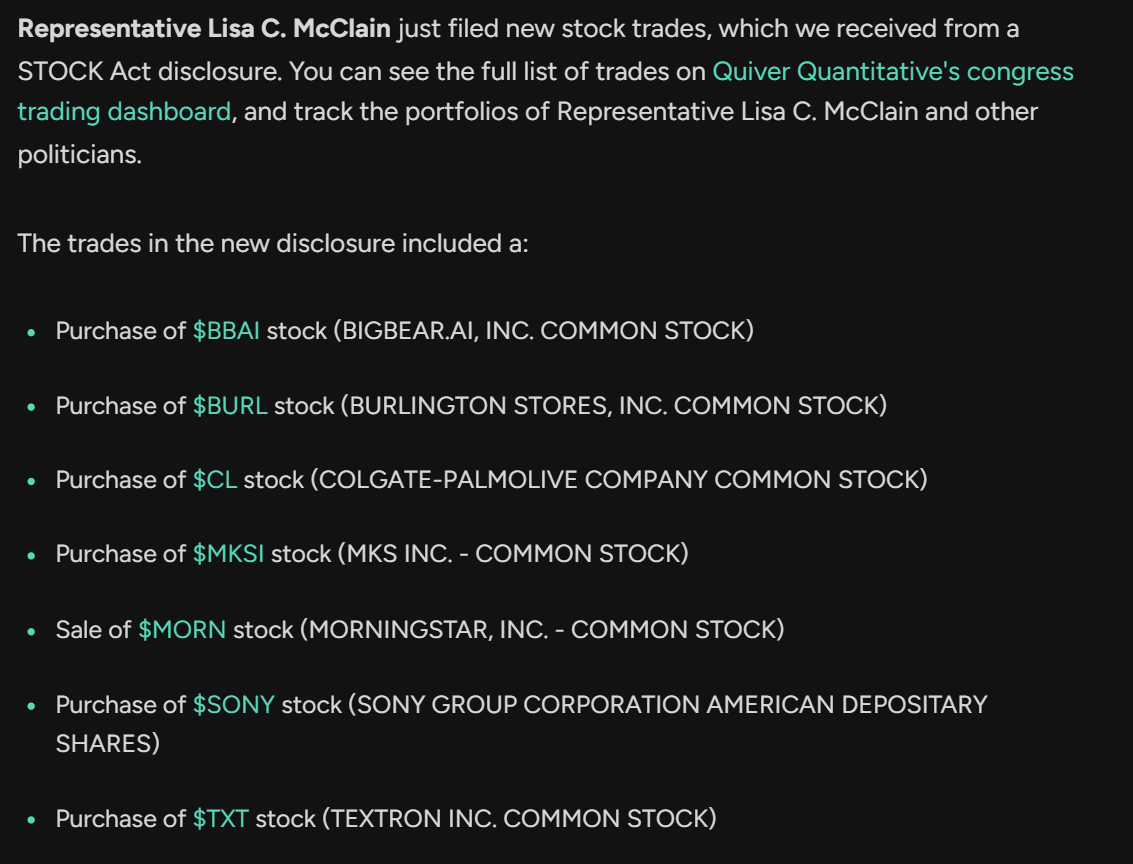Viewport: 1133px width, 864px height.
Task: Select the $CL ticker link
Action: tap(215, 480)
